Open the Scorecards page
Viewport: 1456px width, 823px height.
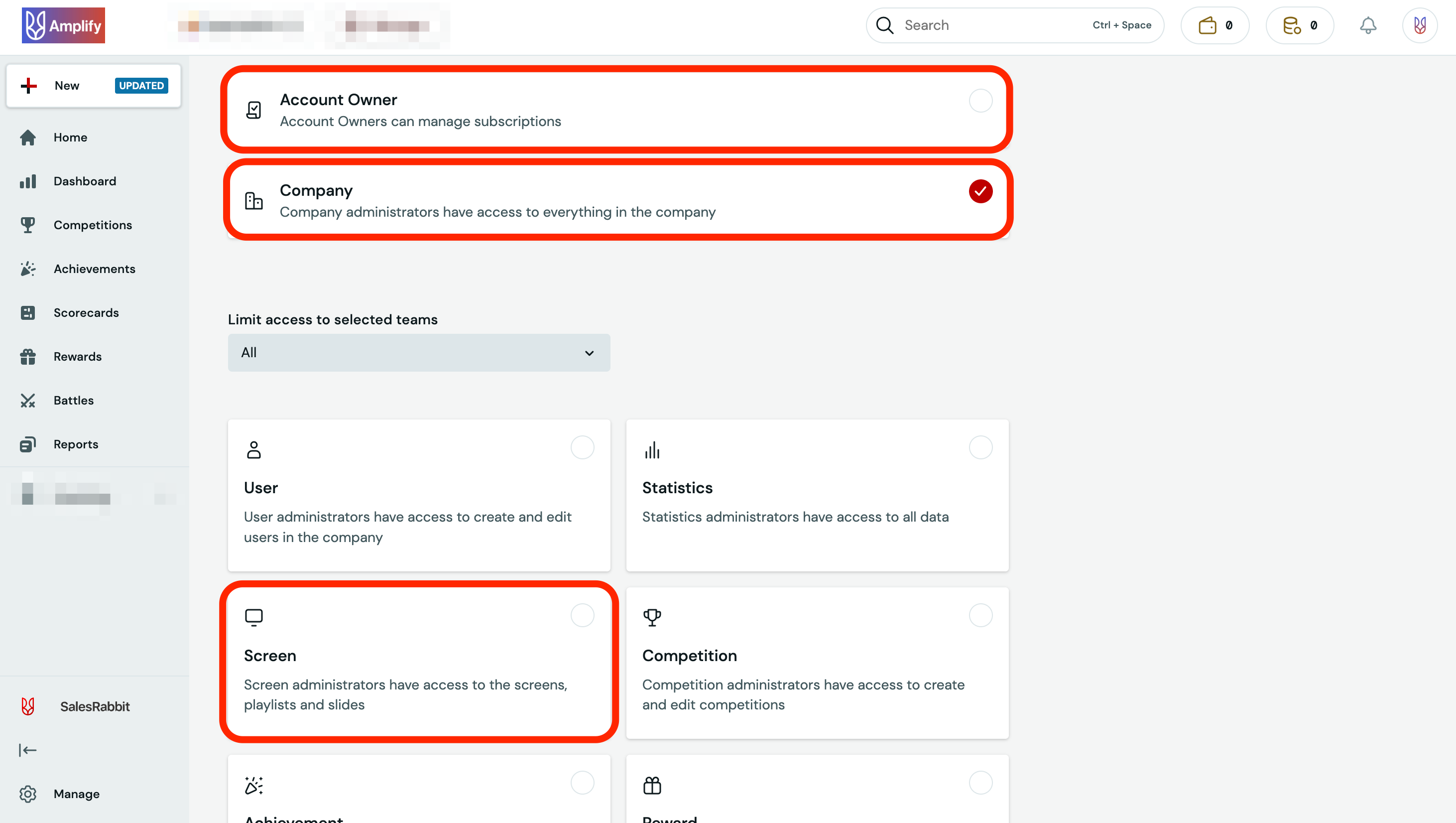pos(86,313)
